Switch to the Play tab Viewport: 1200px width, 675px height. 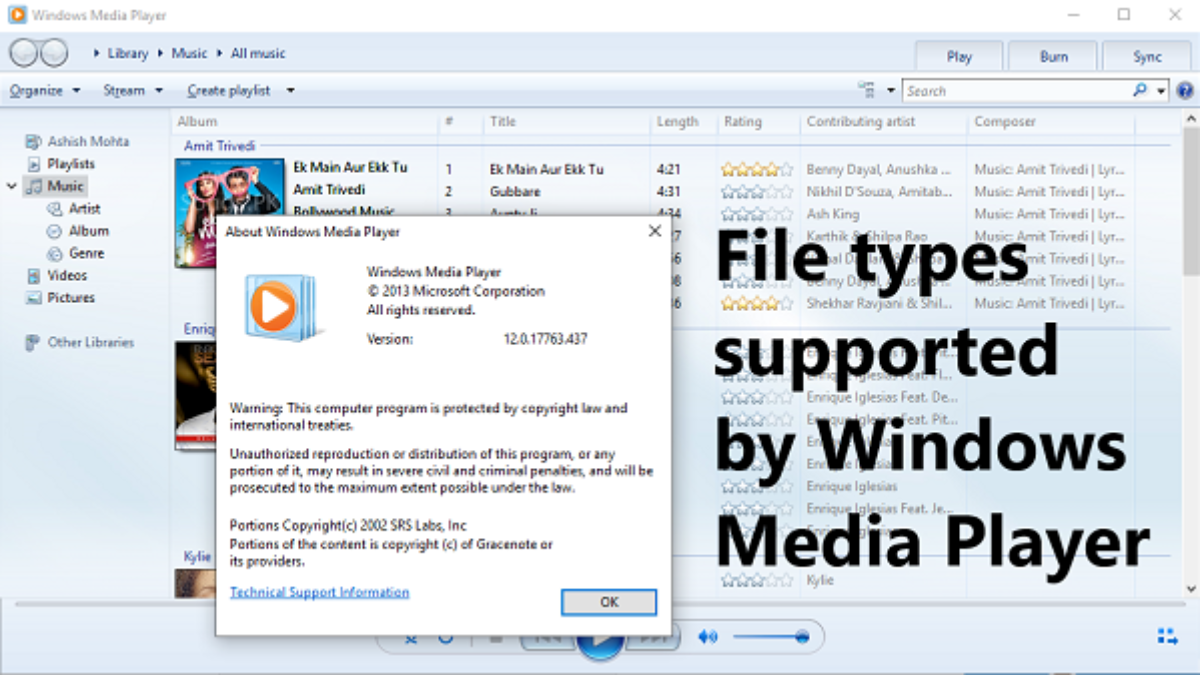point(959,56)
